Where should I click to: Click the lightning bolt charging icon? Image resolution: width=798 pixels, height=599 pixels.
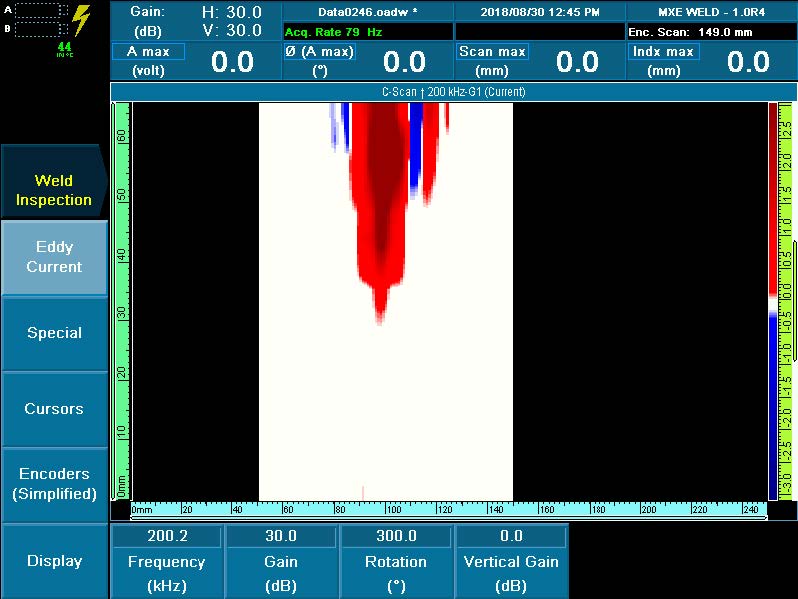pos(82,20)
